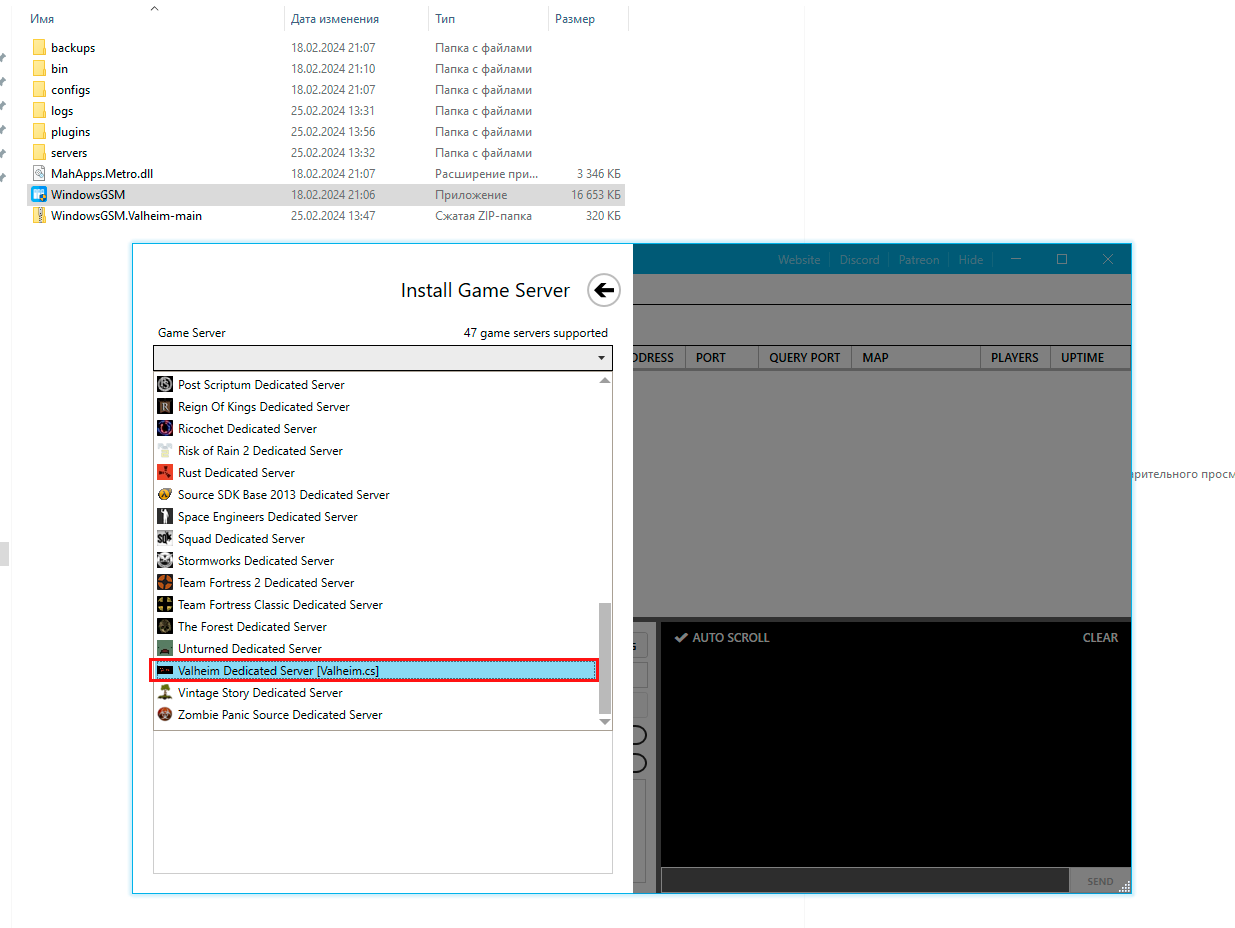Go back using the arrow circle icon

[x=604, y=290]
